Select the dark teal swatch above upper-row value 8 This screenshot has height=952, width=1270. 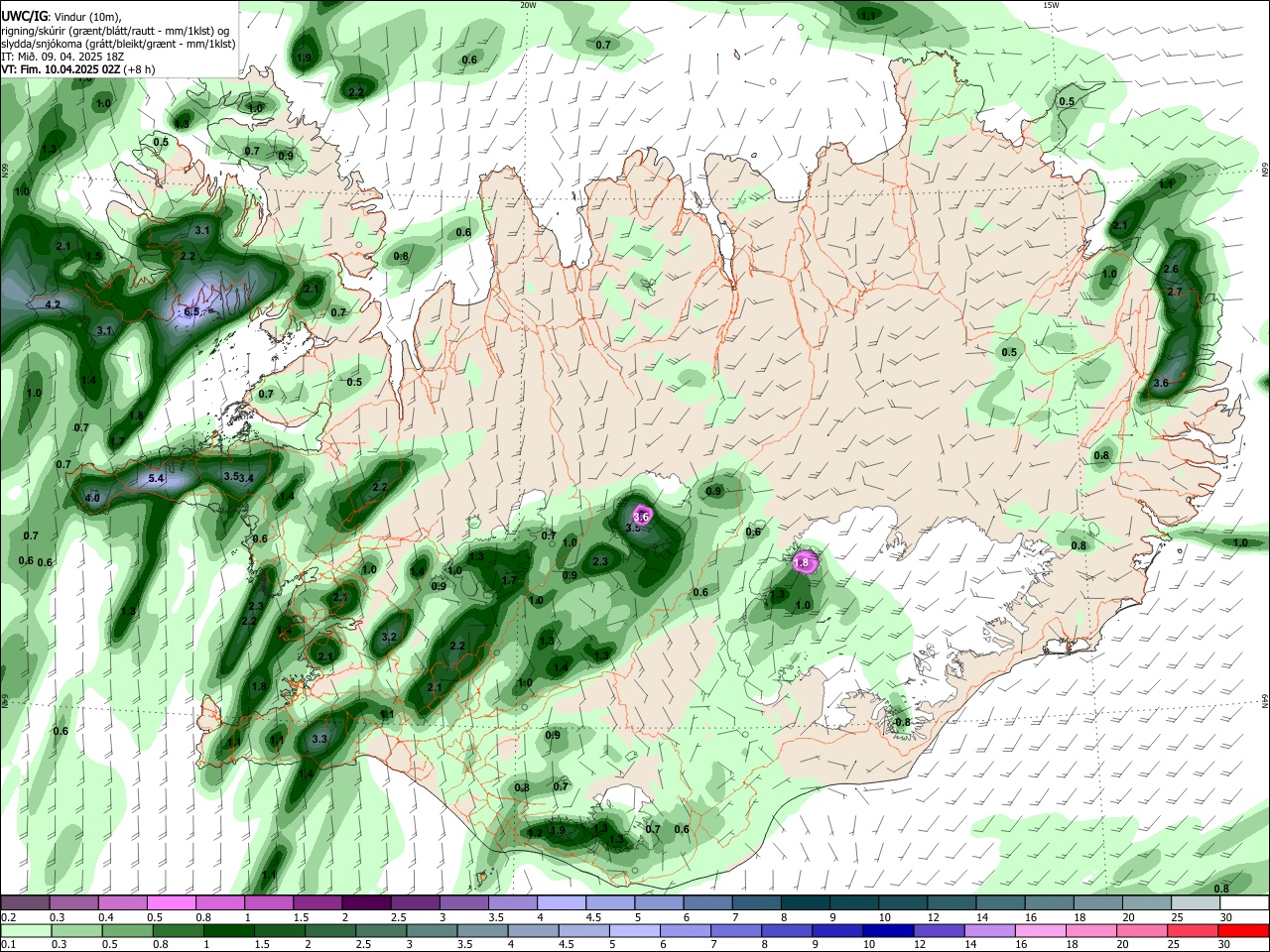coord(806,902)
